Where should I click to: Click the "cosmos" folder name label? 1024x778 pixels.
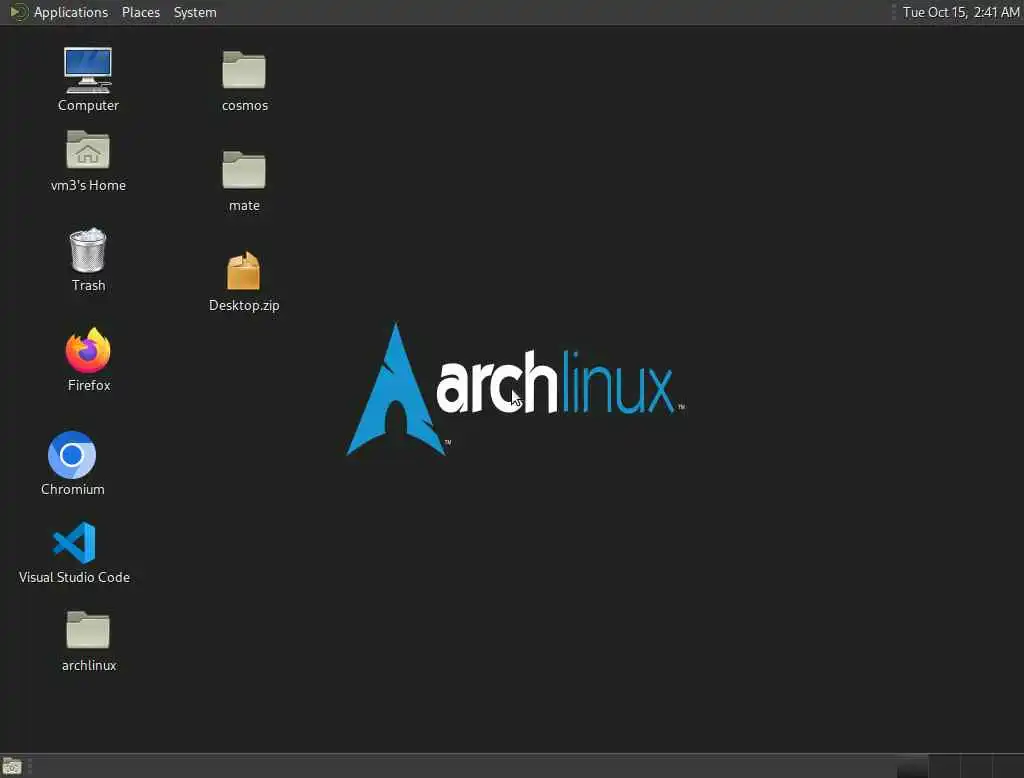pos(244,106)
